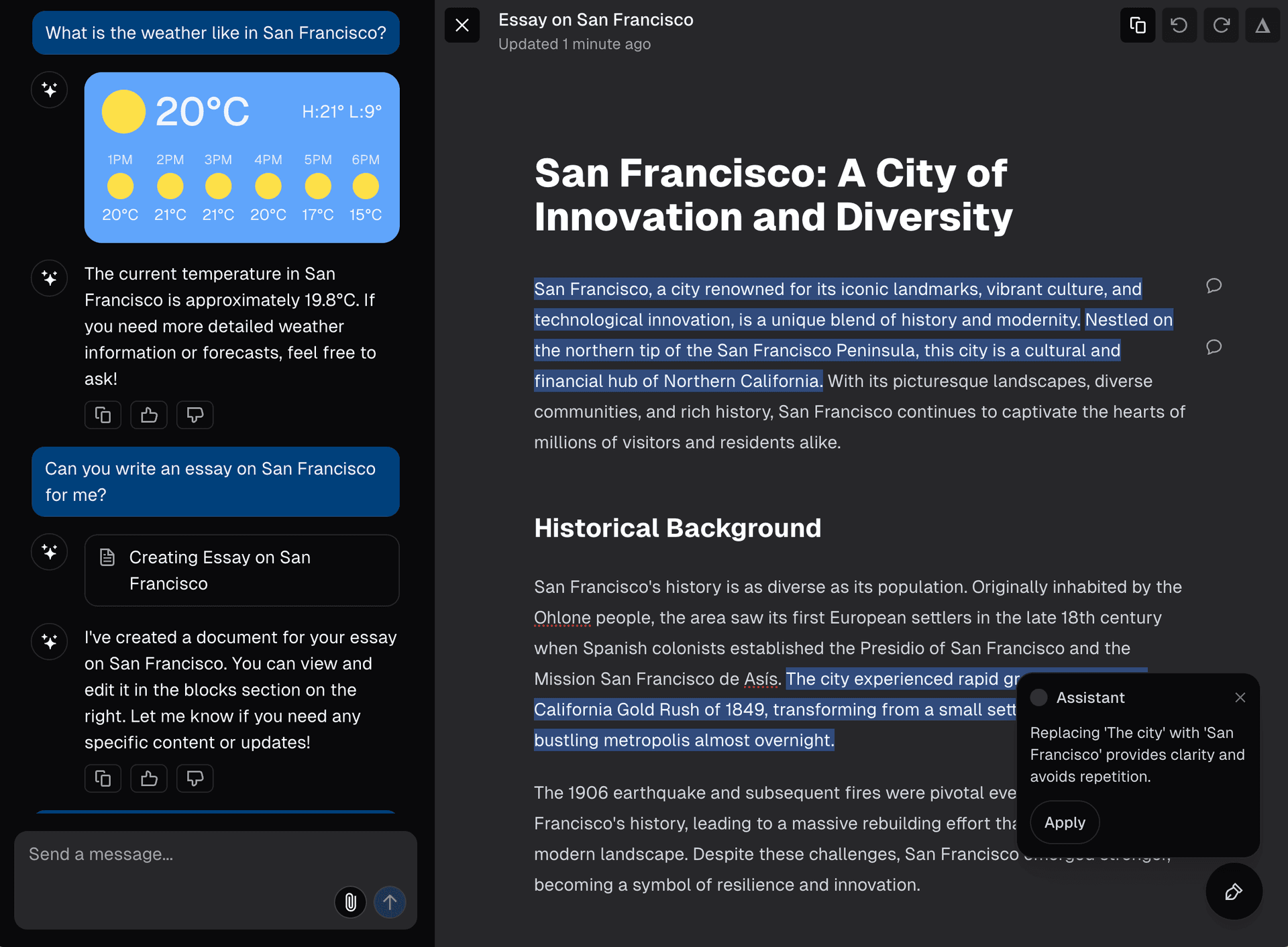
Task: Open the second comment bubble beside paragraph
Action: point(1214,347)
